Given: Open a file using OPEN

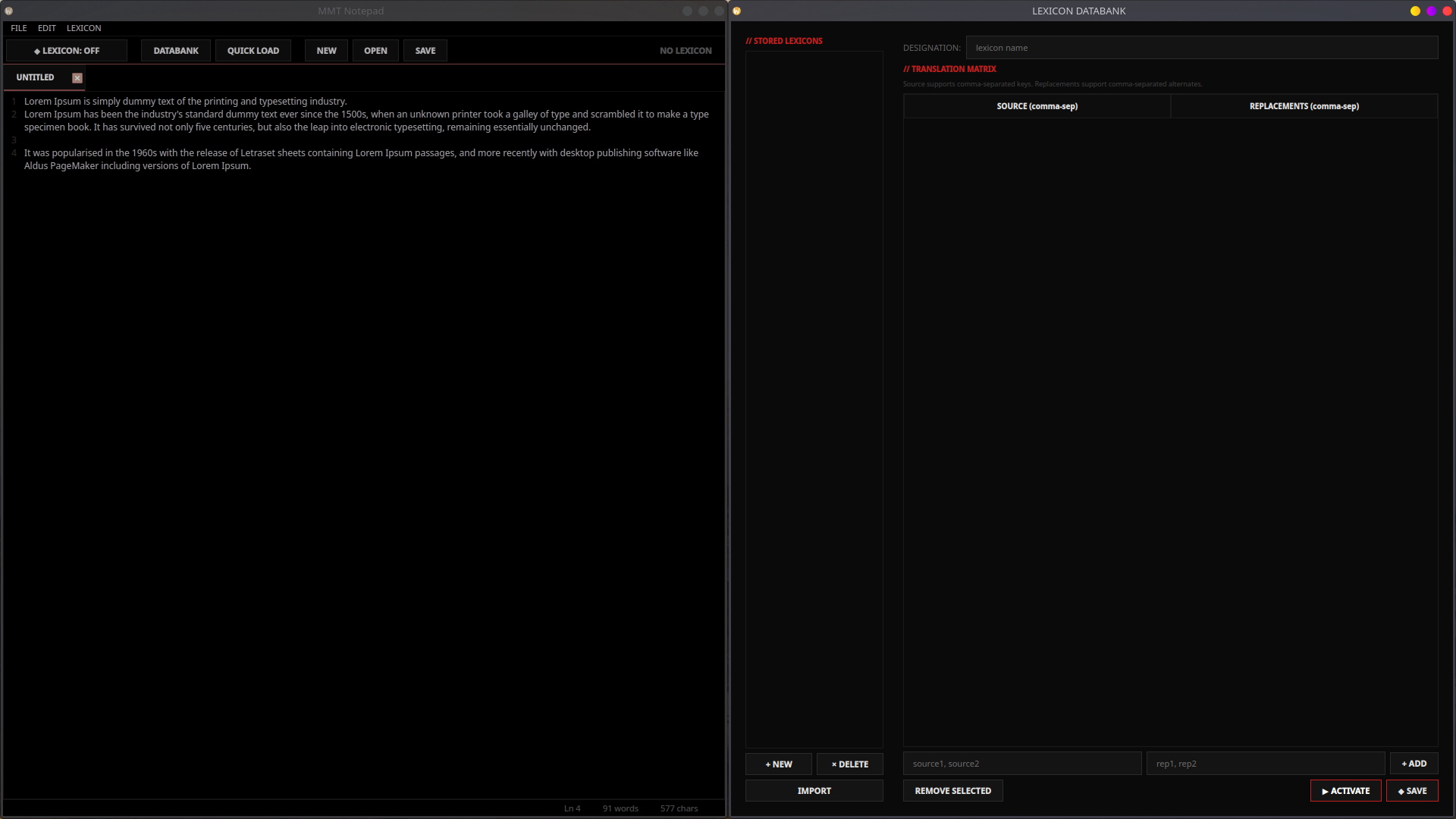Looking at the screenshot, I should 375,50.
